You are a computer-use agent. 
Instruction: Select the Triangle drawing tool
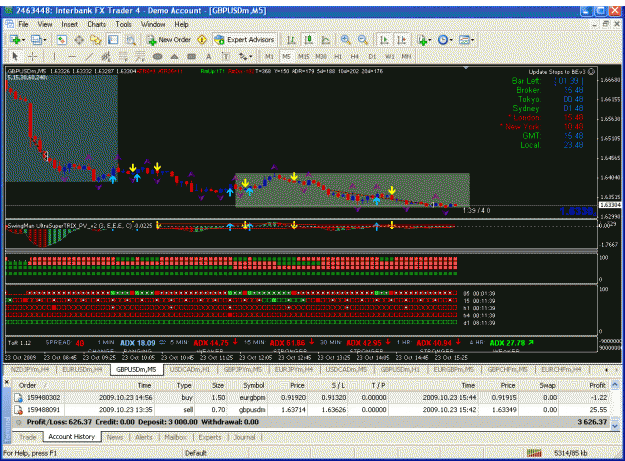click(175, 57)
